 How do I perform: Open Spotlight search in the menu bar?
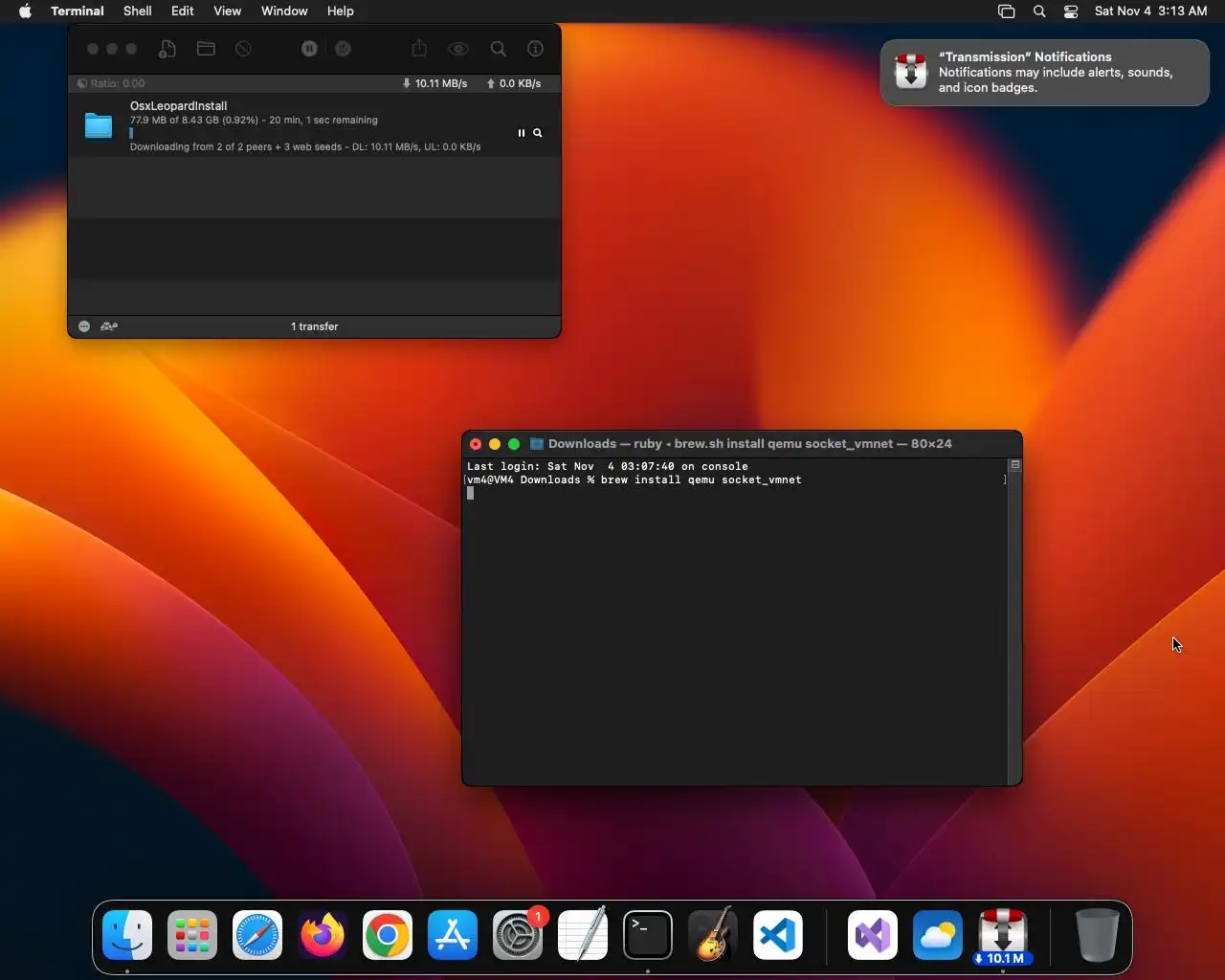click(1039, 11)
